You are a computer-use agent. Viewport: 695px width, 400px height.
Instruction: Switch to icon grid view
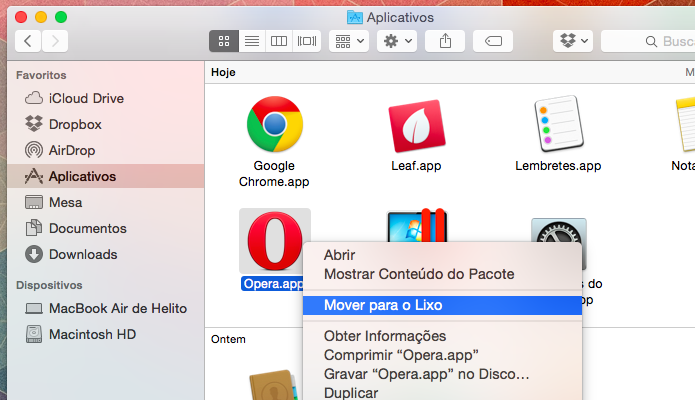224,41
